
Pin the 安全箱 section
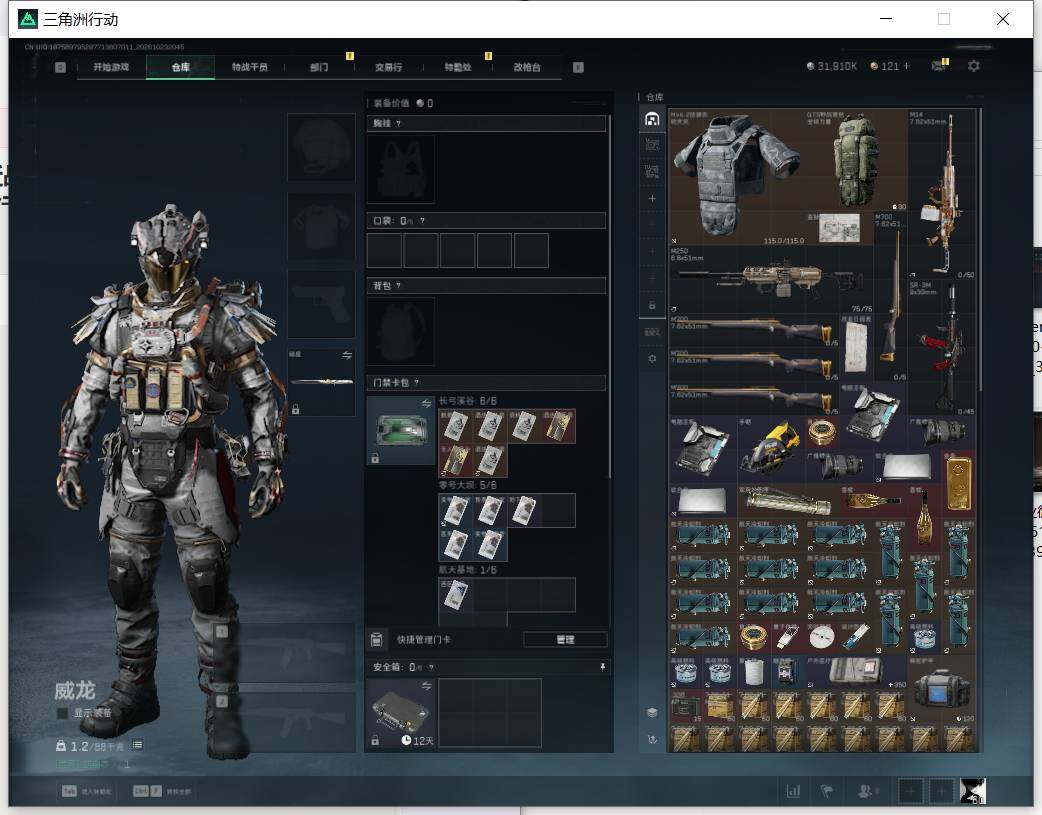602,667
